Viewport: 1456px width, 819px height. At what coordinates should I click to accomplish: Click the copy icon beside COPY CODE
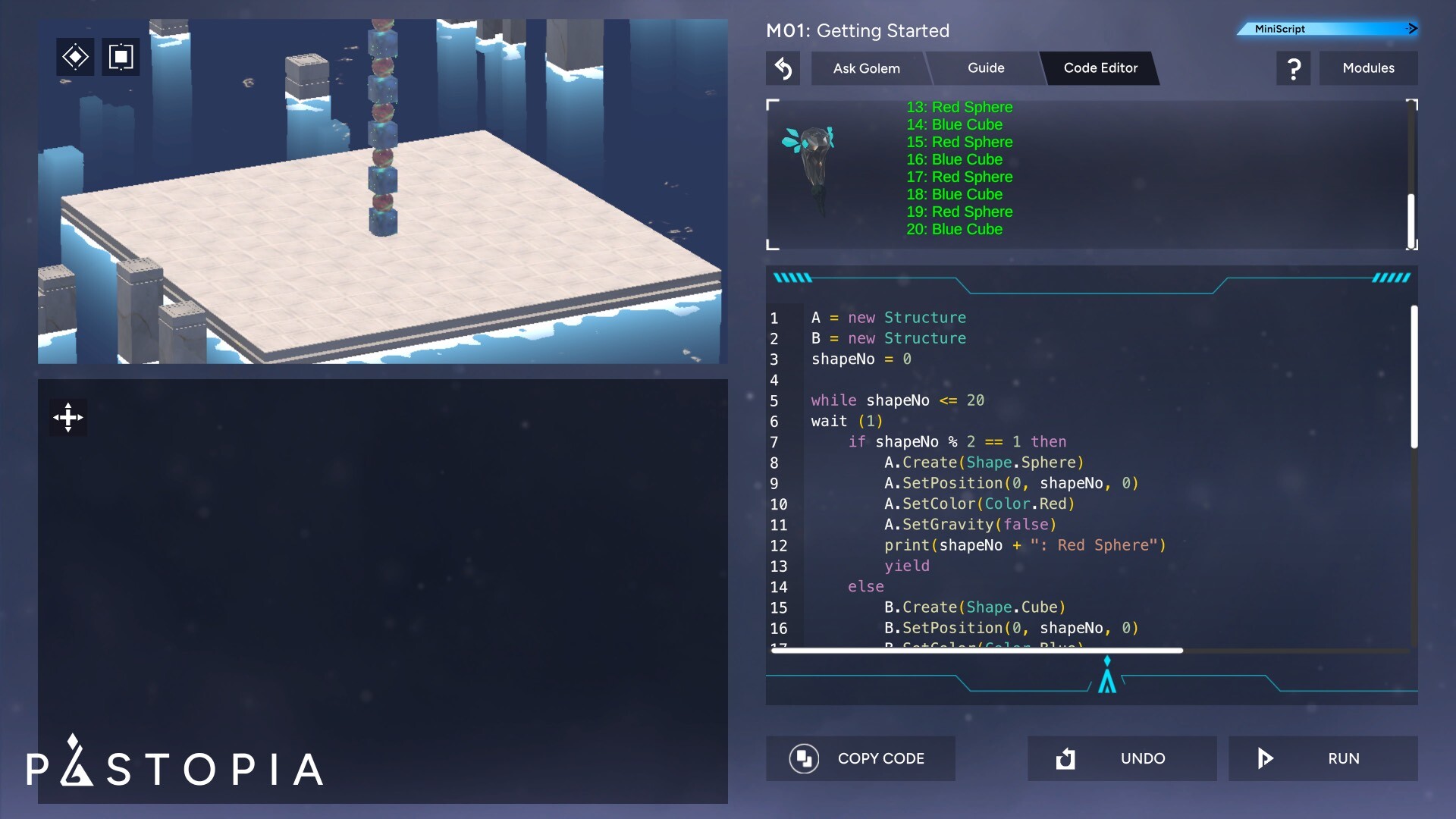(804, 758)
